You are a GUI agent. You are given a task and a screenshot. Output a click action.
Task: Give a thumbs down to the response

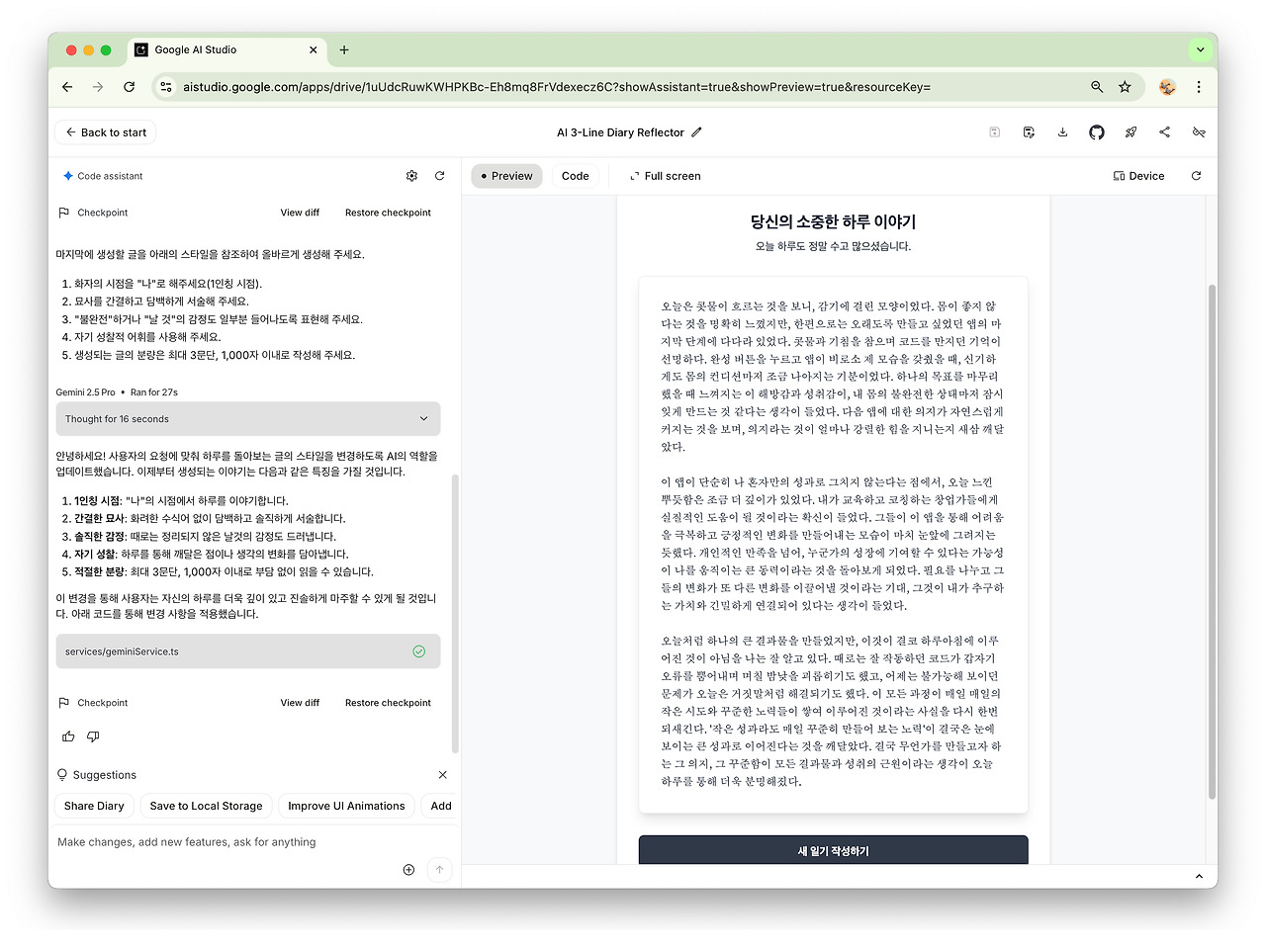[93, 736]
